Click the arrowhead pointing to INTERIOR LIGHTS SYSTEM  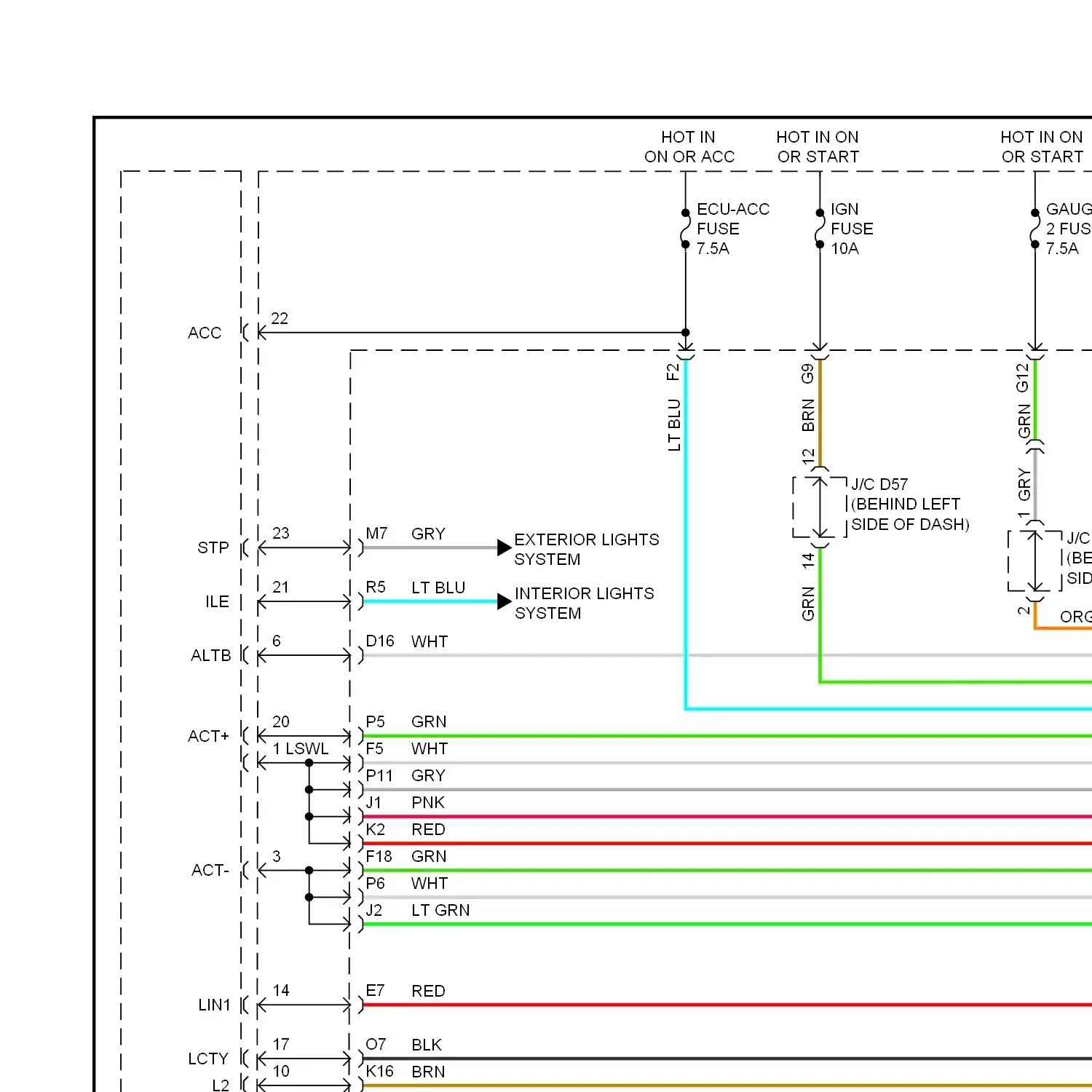click(x=504, y=601)
